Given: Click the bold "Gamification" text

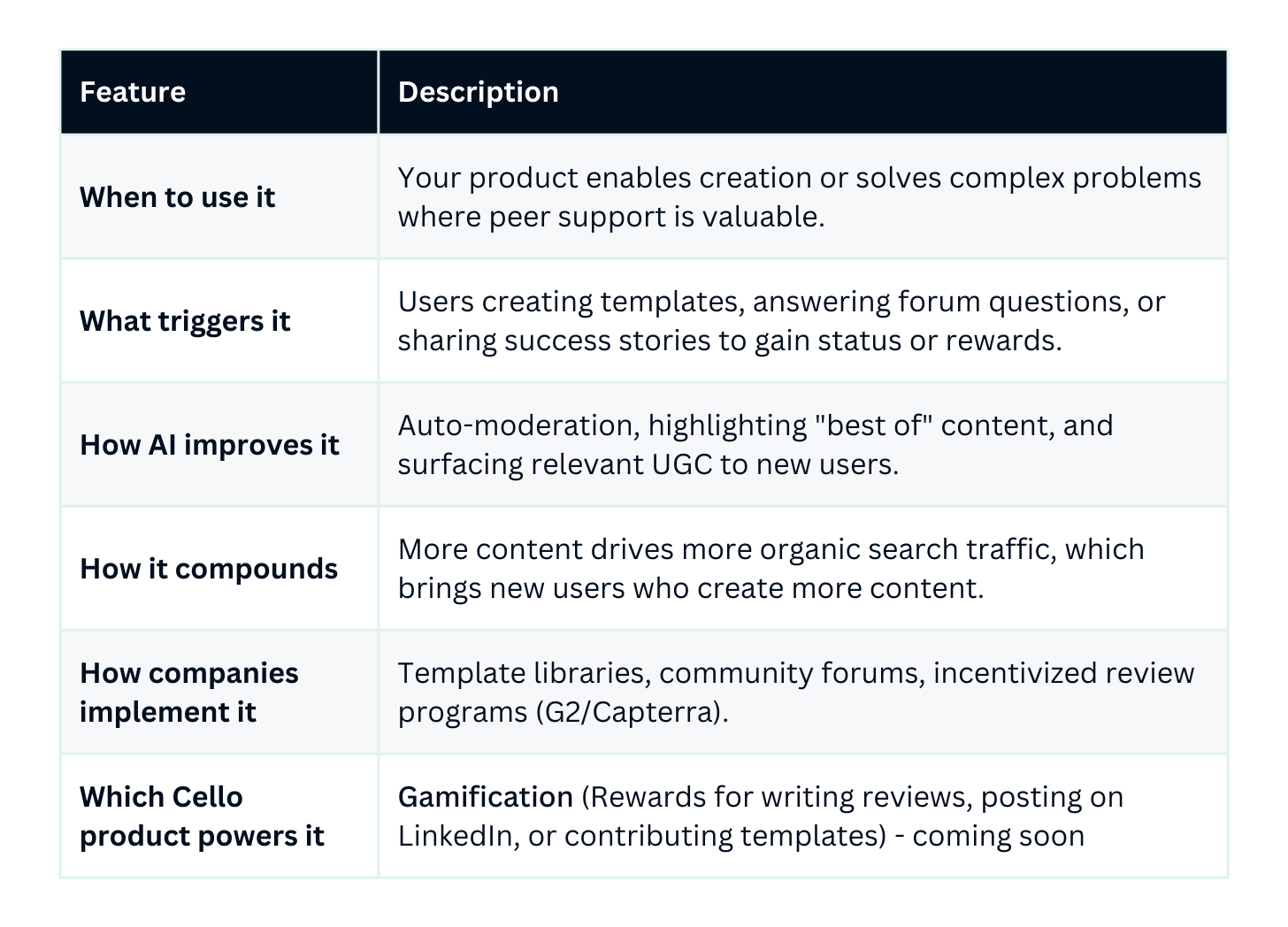Looking at the screenshot, I should pyautogui.click(x=486, y=797).
